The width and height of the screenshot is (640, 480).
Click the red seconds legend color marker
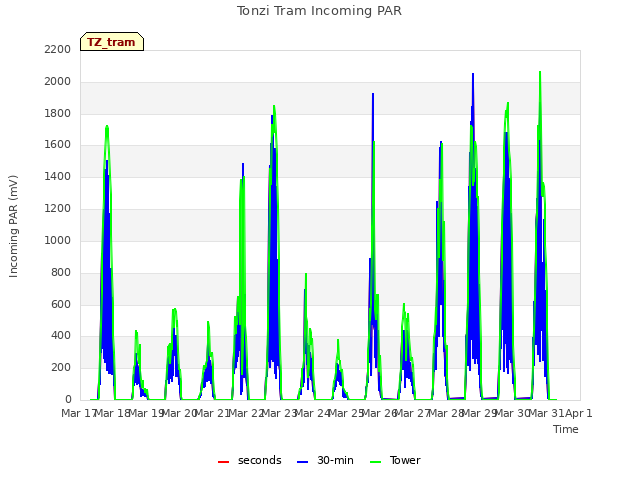tap(223, 462)
